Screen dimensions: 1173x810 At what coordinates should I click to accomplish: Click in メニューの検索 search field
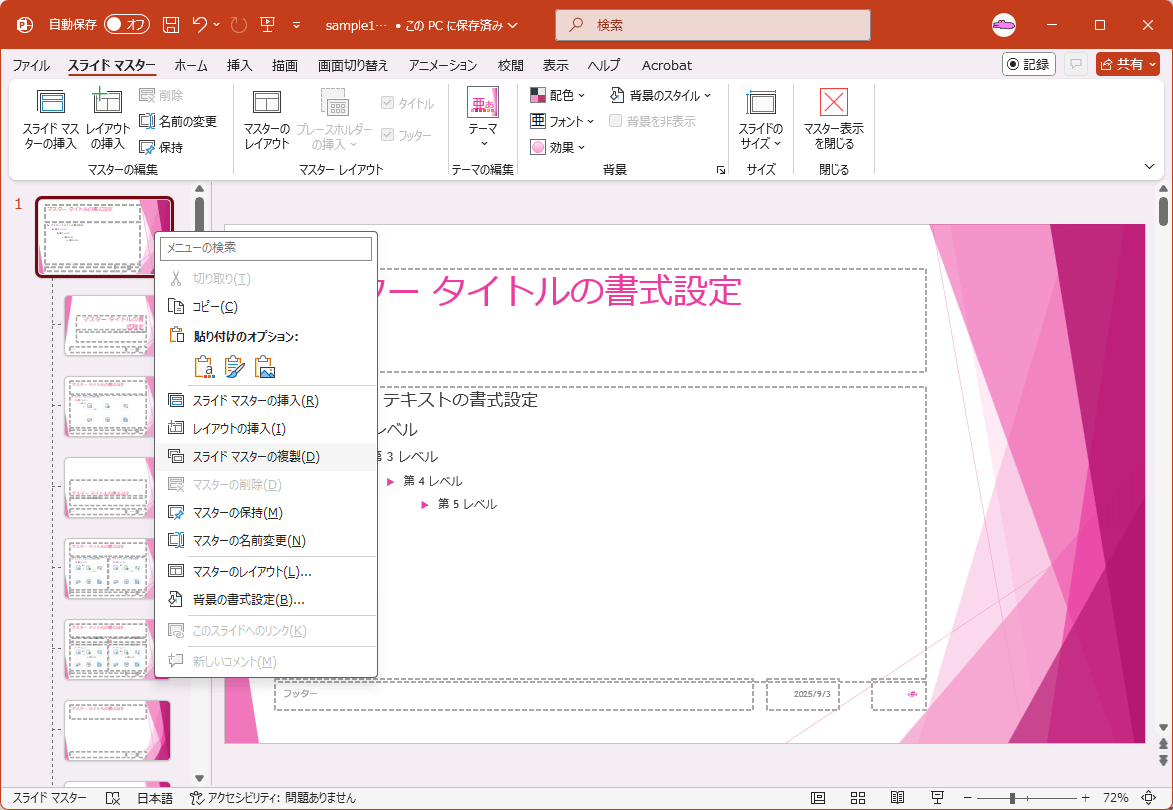click(x=266, y=248)
